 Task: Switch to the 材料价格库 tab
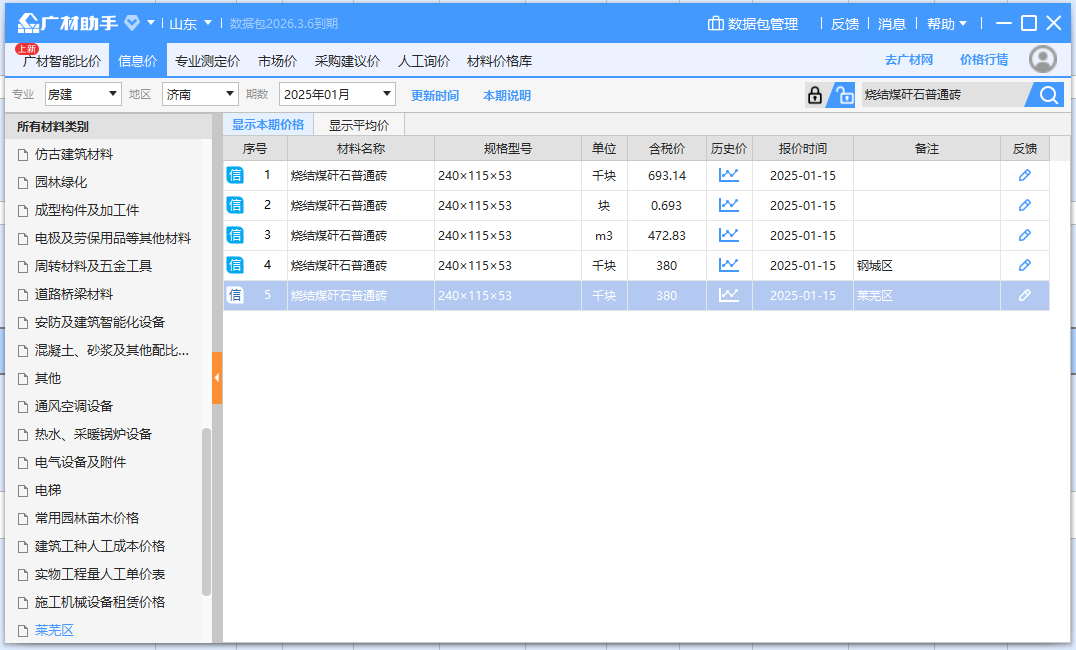click(499, 60)
